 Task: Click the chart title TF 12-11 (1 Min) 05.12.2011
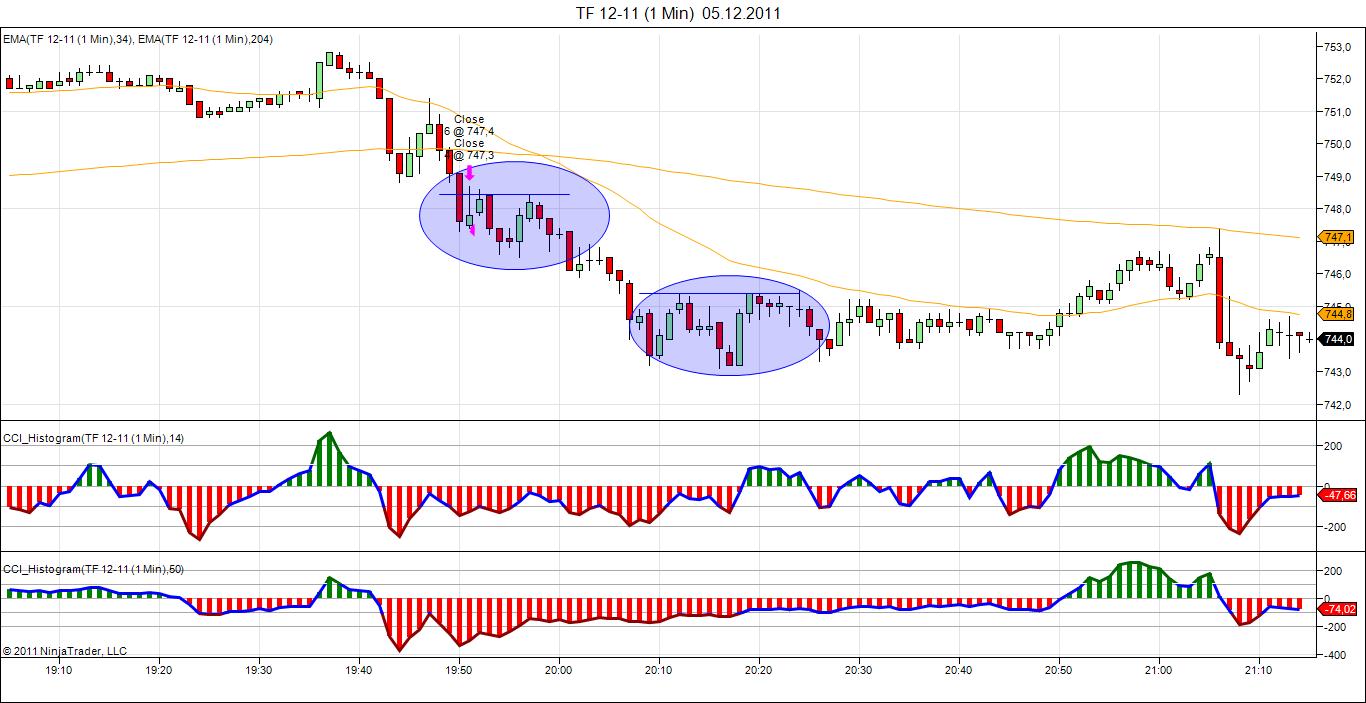coord(678,13)
